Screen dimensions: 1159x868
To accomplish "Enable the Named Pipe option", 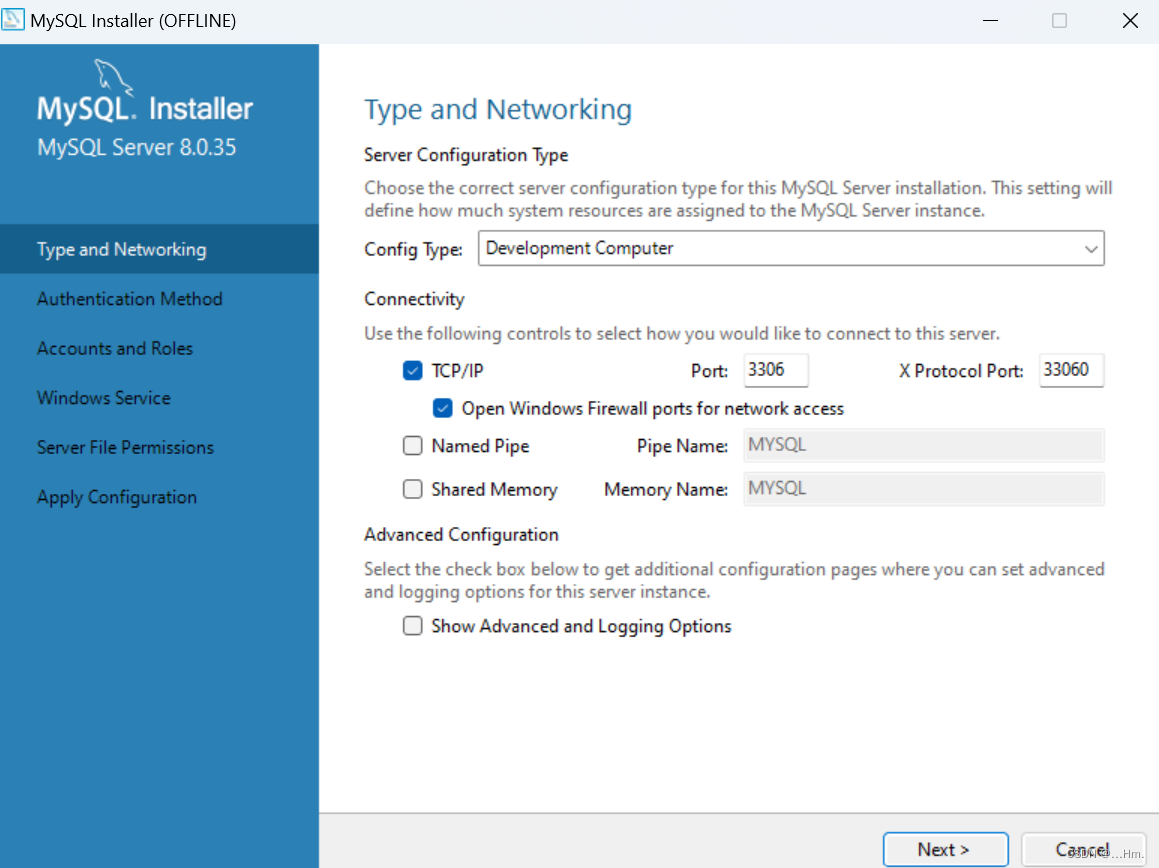I will pyautogui.click(x=412, y=445).
